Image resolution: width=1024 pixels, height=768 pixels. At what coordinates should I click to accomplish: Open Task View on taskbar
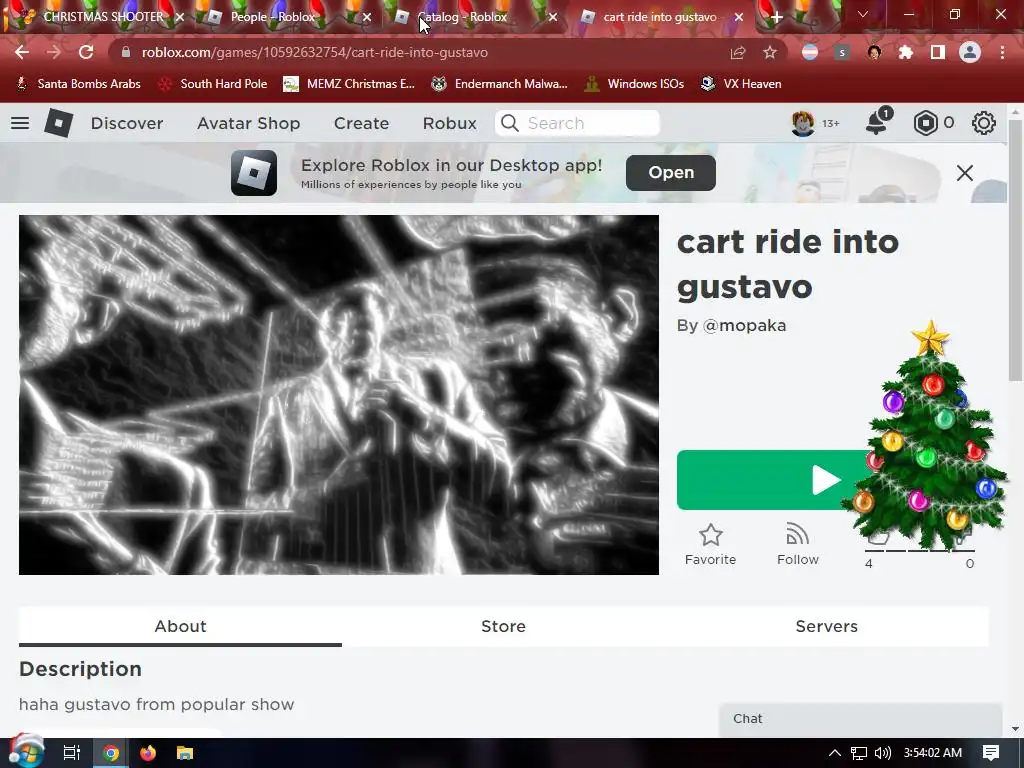point(72,753)
